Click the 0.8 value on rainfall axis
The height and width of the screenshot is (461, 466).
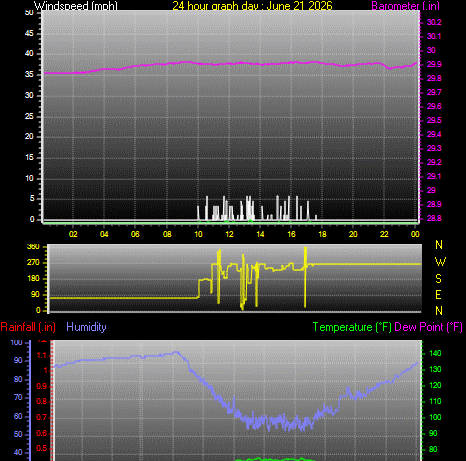(42, 401)
